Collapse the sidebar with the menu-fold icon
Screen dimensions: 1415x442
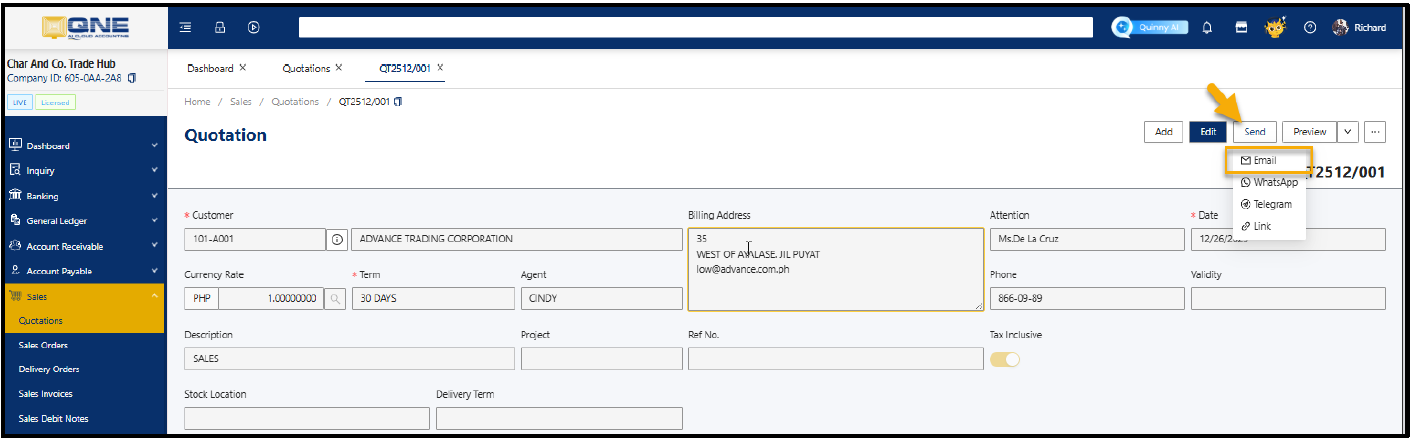click(186, 27)
